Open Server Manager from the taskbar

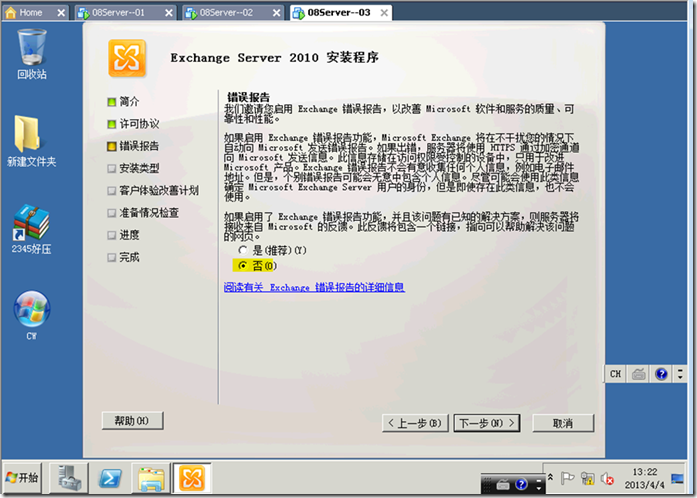point(69,478)
